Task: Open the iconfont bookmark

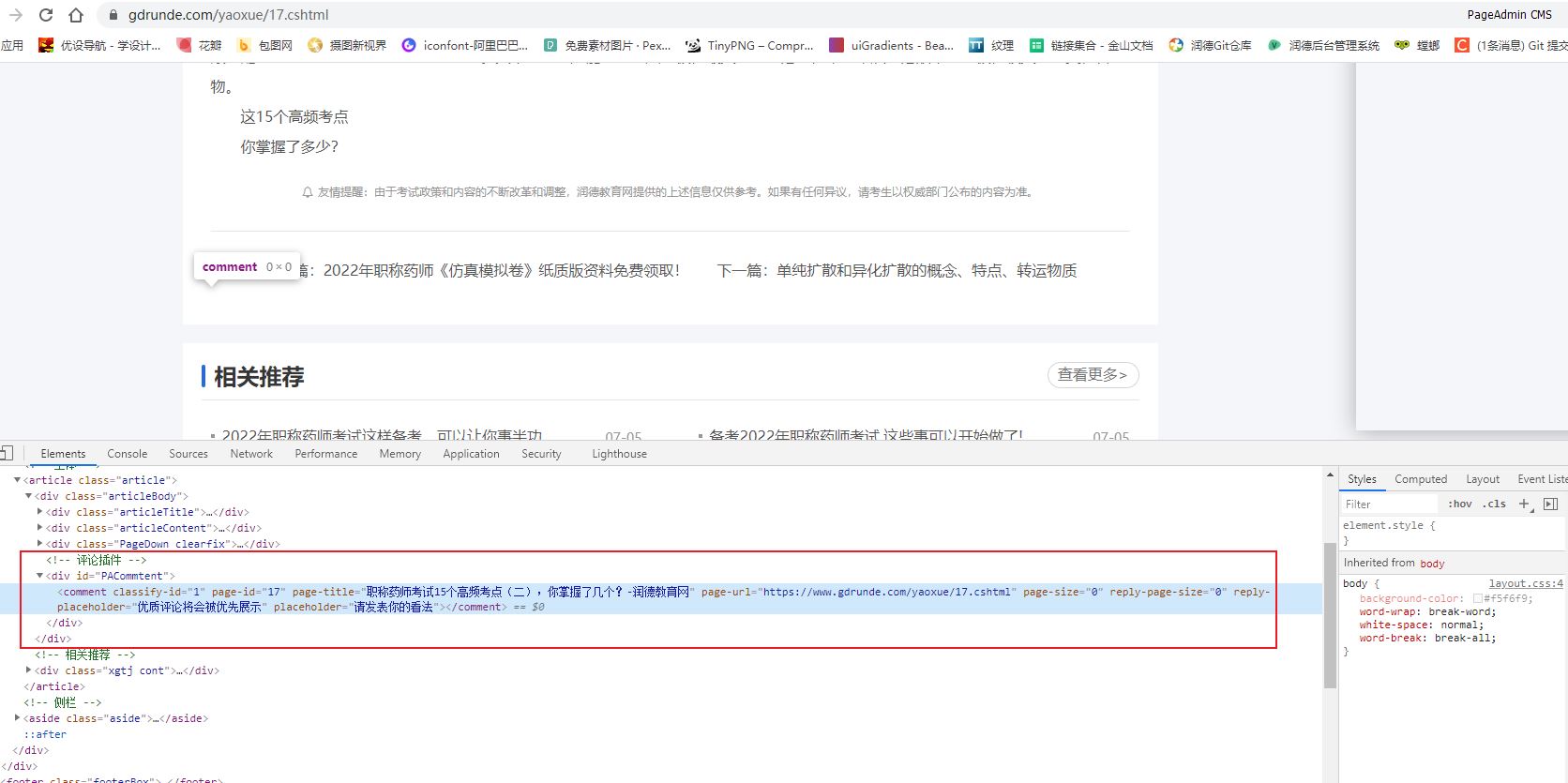Action: [464, 45]
